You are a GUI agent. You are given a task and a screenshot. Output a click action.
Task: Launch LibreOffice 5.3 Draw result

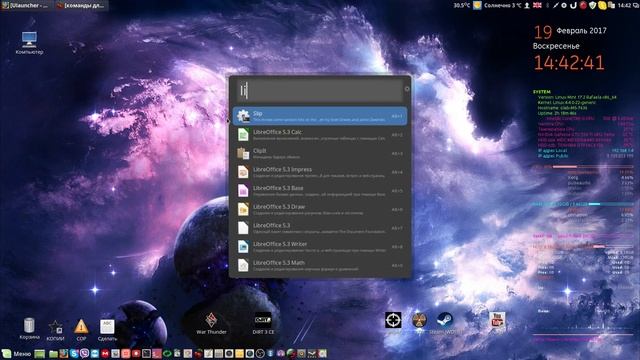point(320,209)
